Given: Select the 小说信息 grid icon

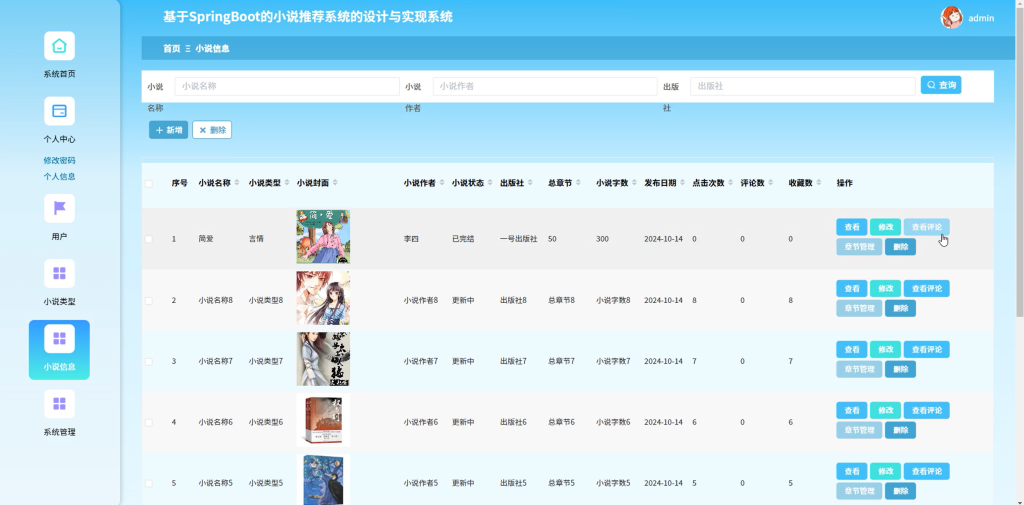Looking at the screenshot, I should [x=59, y=338].
